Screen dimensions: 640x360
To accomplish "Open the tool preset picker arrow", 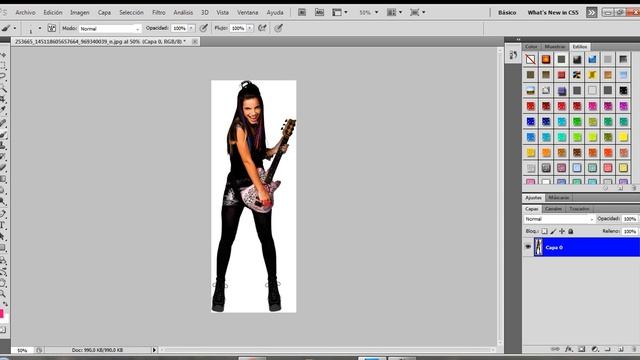I will (15, 28).
